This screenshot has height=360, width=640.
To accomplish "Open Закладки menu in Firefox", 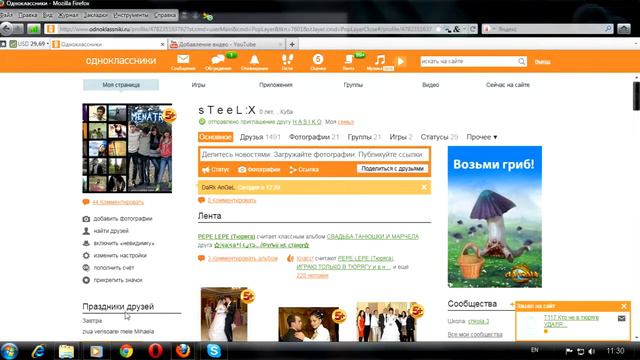I will tap(95, 15).
